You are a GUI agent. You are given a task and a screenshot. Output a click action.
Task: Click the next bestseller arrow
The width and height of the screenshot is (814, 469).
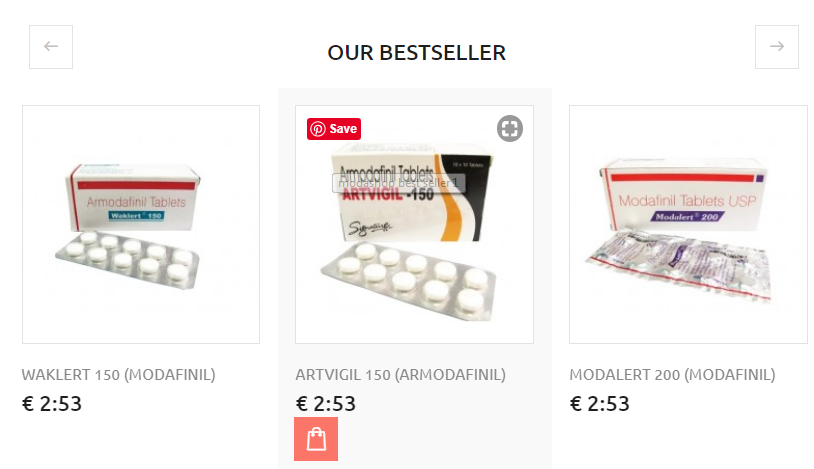click(x=777, y=47)
